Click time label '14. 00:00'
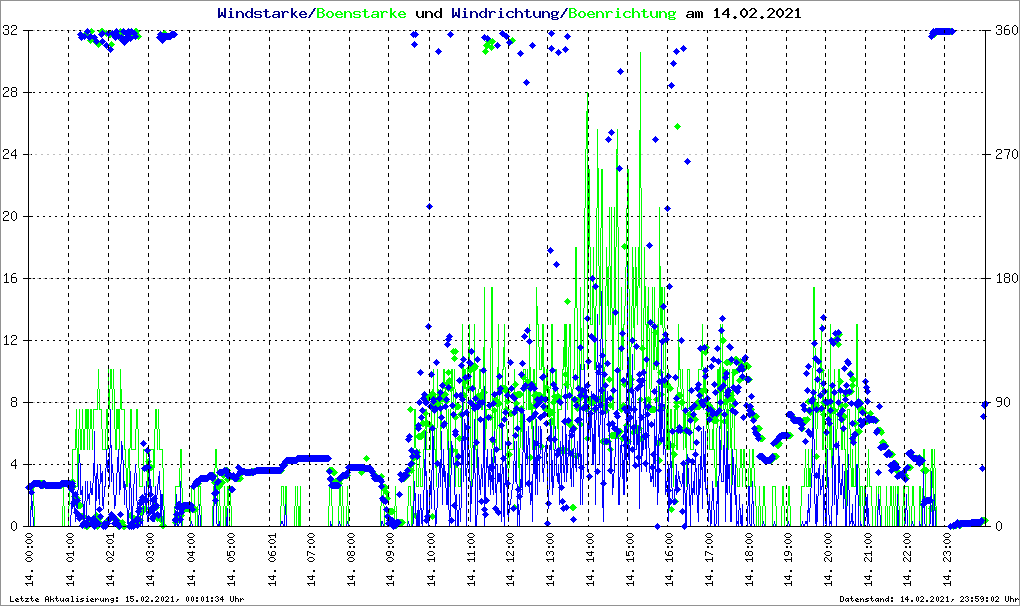 pyautogui.click(x=29, y=559)
